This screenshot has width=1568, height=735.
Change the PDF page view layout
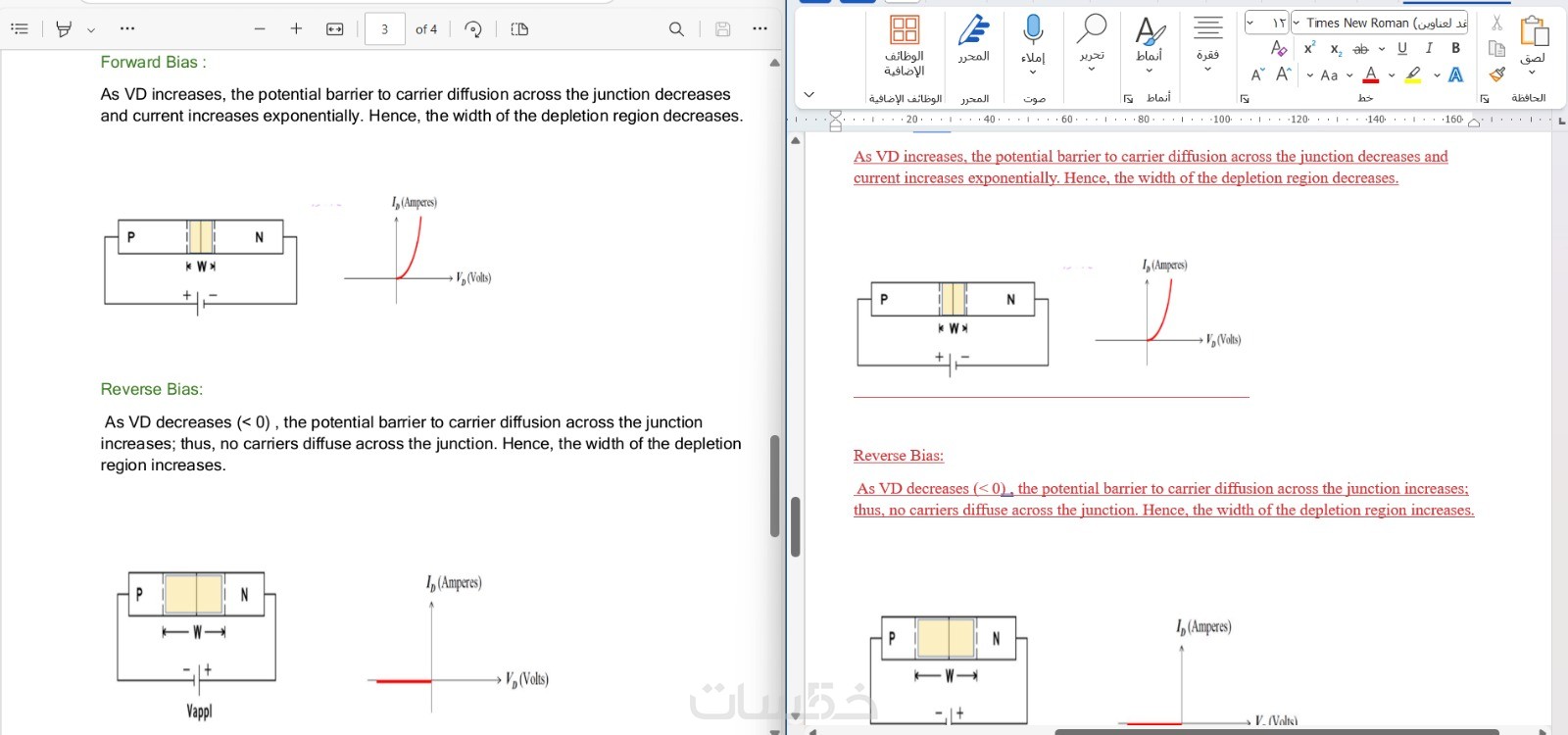click(519, 29)
